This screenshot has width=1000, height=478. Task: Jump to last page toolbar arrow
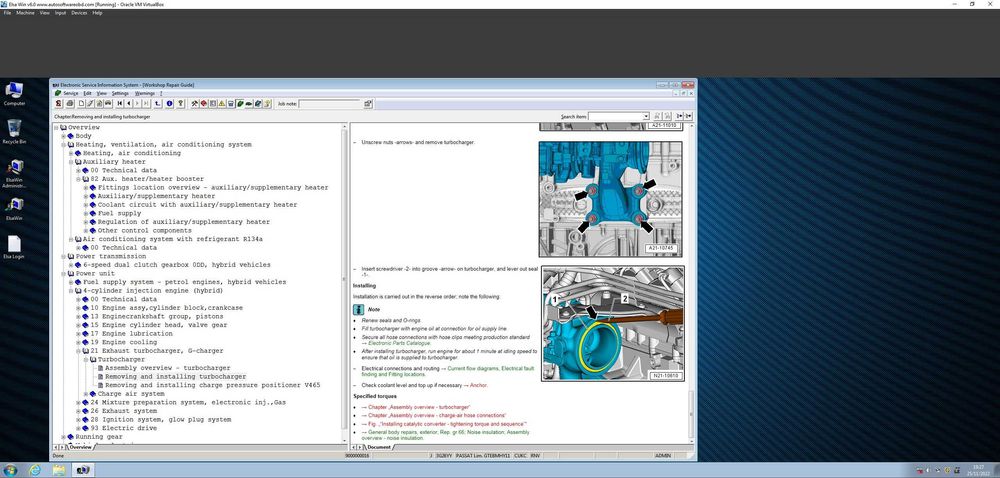pyautogui.click(x=146, y=103)
